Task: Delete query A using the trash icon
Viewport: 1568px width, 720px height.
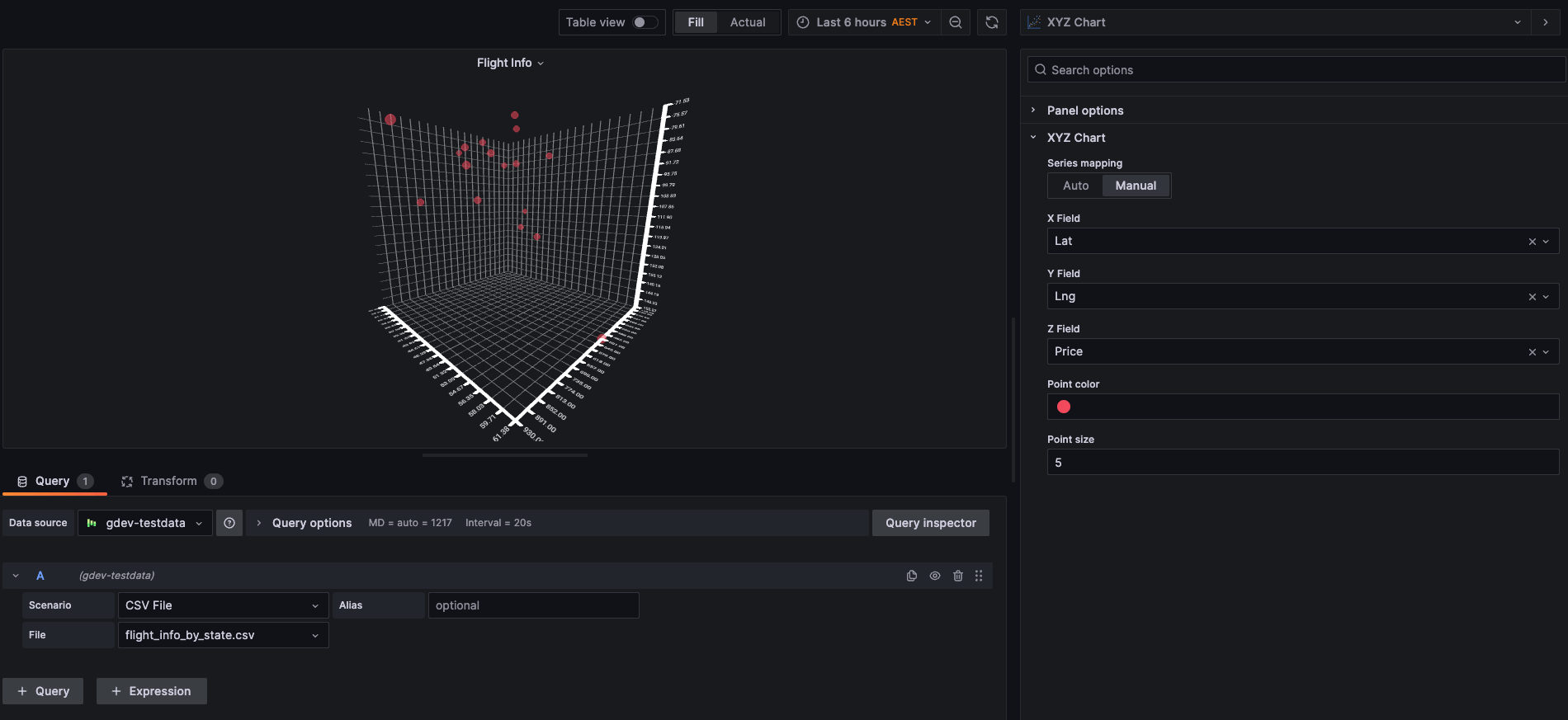Action: [958, 576]
